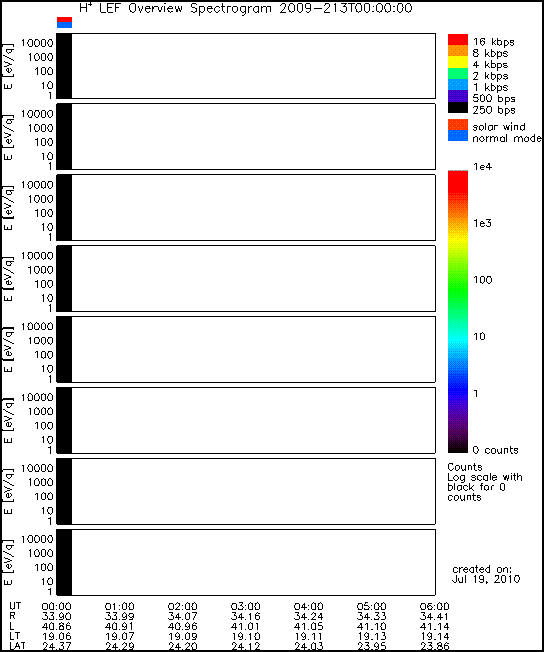
Task: Click the R value 34.33
Action: [x=371, y=617]
